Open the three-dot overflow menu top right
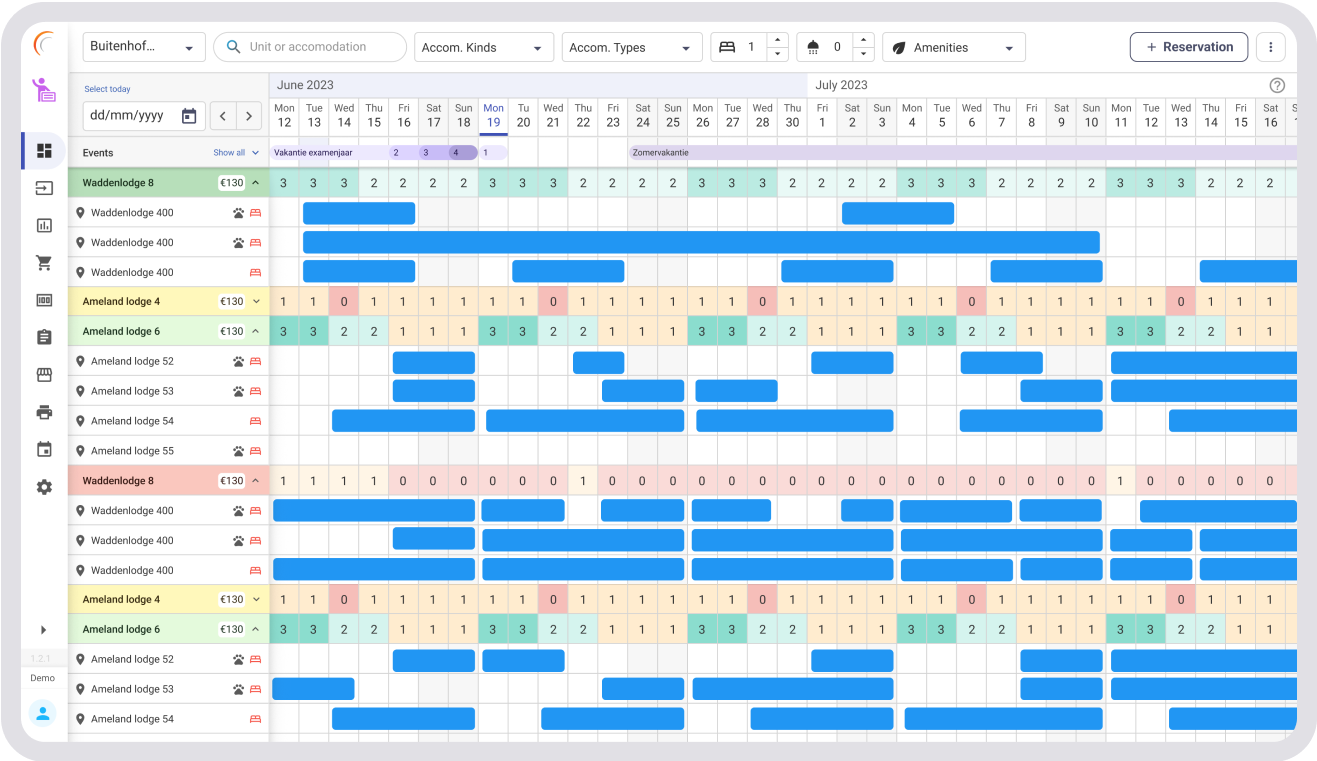Screen dimensions: 1317x761 [x=1271, y=47]
